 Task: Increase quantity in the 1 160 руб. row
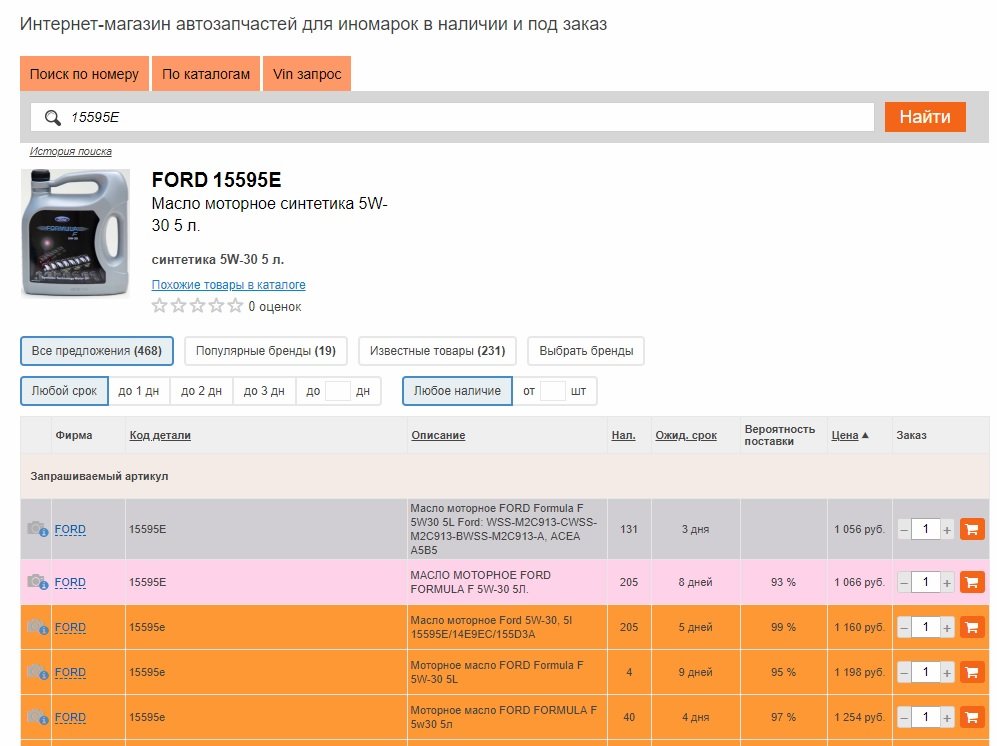click(x=947, y=628)
